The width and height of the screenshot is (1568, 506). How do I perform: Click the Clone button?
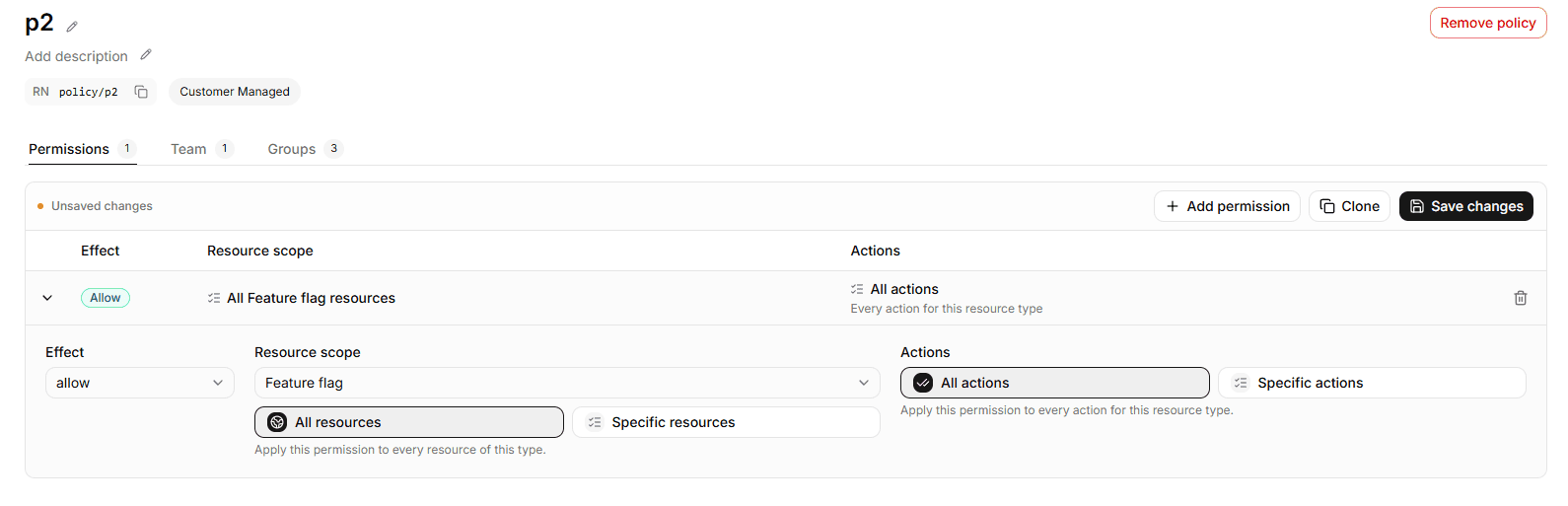coord(1350,206)
